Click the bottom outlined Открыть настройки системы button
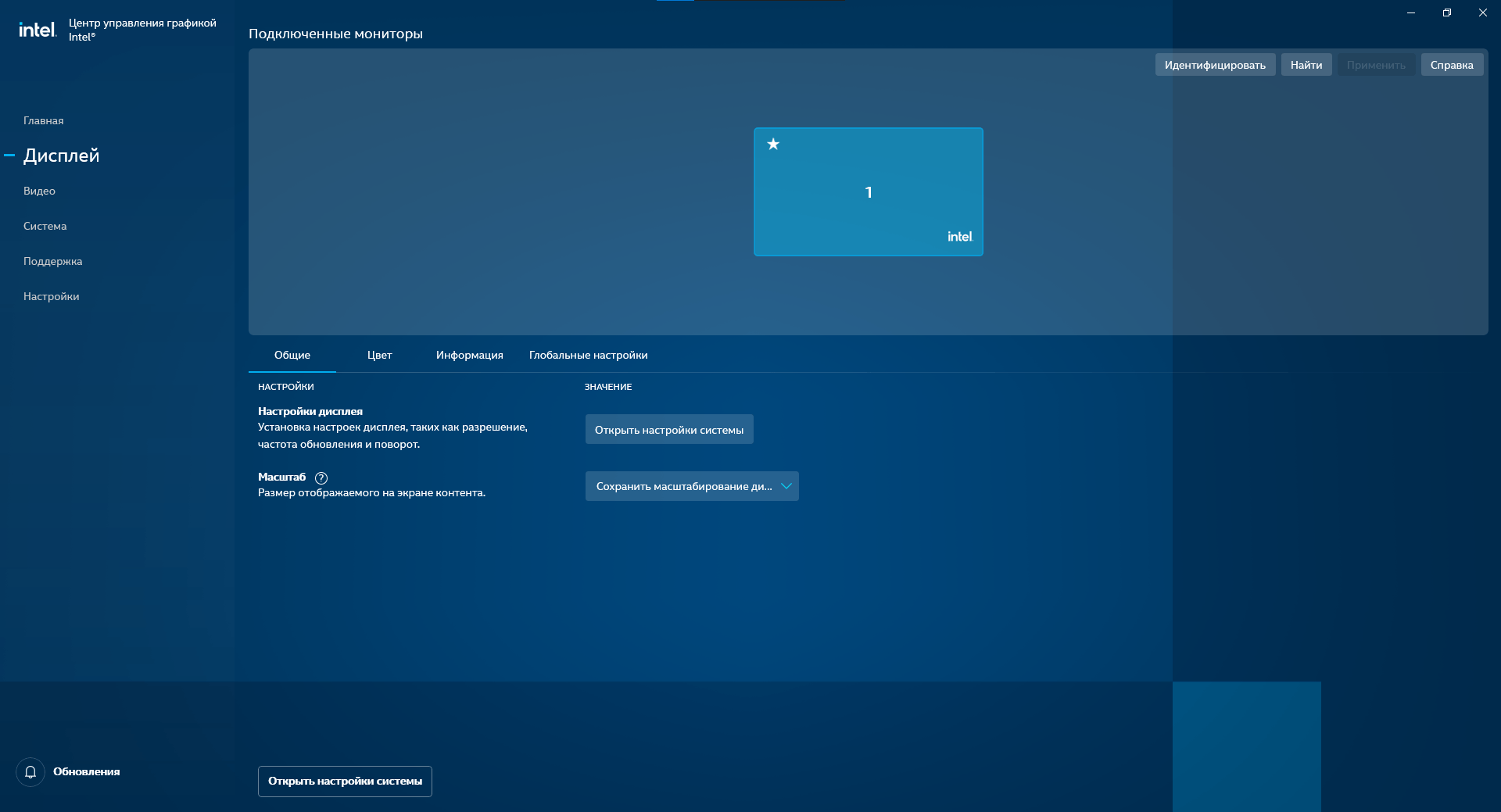1501x812 pixels. tap(345, 782)
